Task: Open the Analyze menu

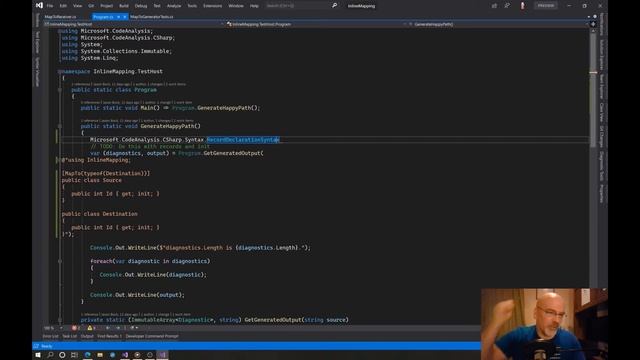Action: [174, 6]
